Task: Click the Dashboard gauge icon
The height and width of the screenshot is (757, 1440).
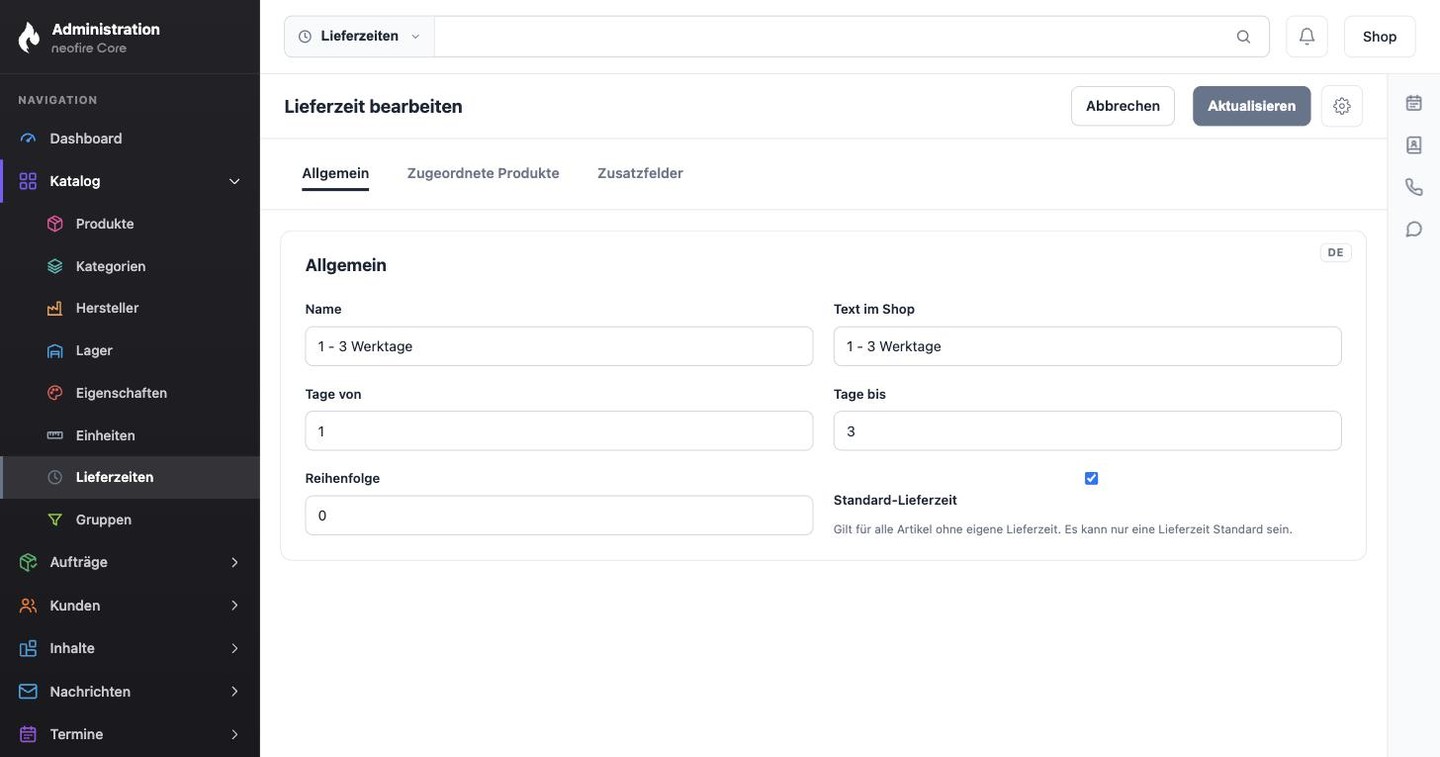Action: 28,139
